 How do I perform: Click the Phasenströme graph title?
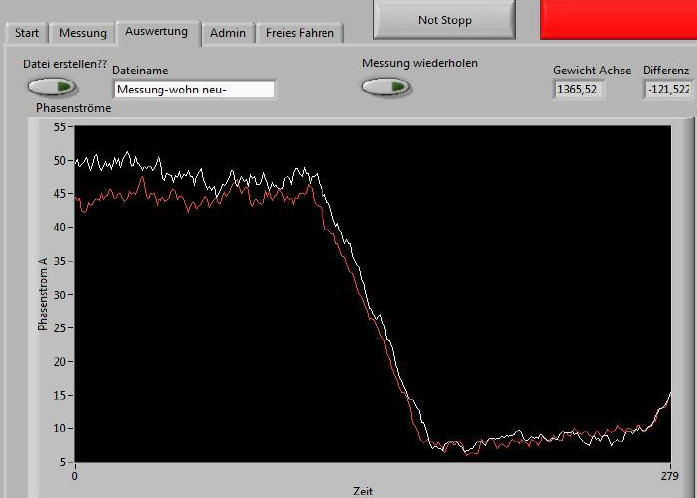coord(73,108)
